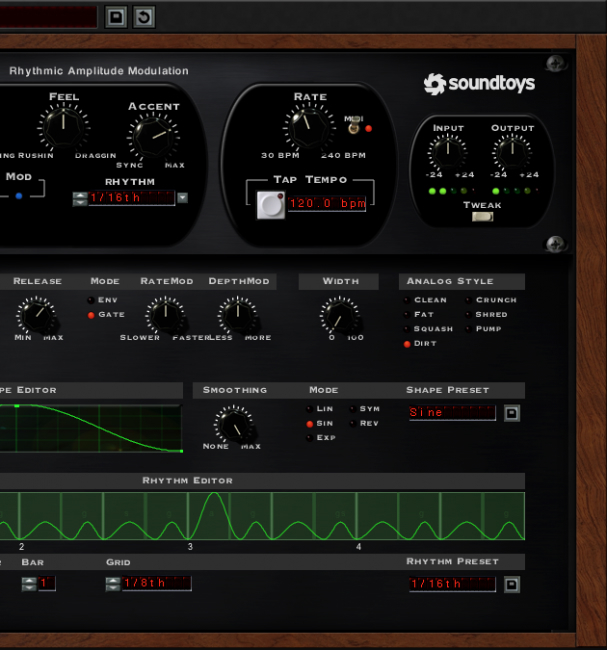Click the Rhythm Editor header bar

pyautogui.click(x=262, y=480)
